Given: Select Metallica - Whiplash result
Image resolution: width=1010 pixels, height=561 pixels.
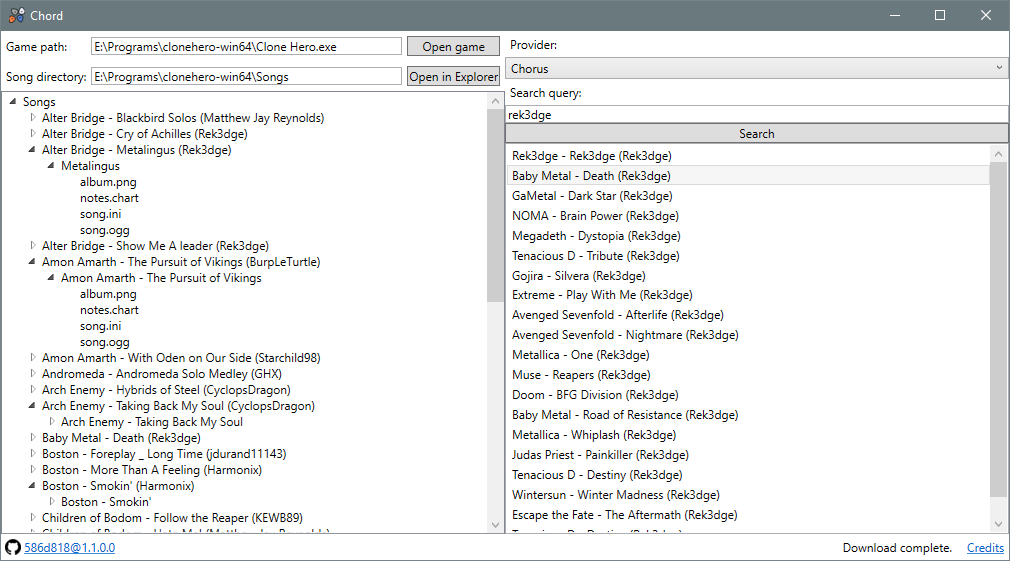Looking at the screenshot, I should click(748, 435).
